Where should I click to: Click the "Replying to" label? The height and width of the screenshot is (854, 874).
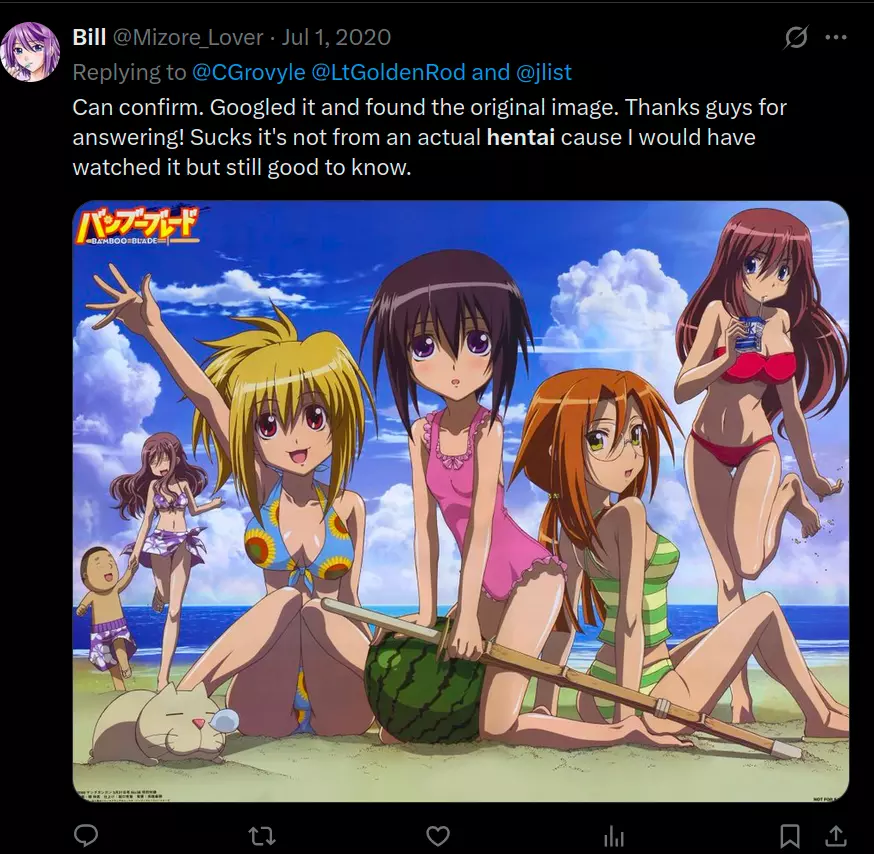(129, 72)
